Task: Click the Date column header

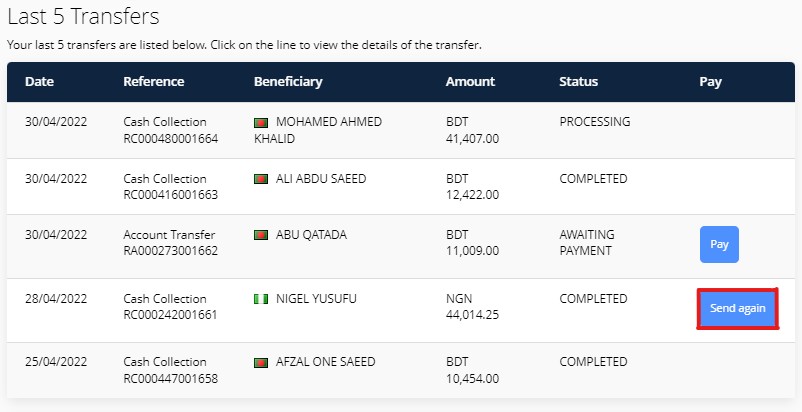Action: tap(39, 82)
